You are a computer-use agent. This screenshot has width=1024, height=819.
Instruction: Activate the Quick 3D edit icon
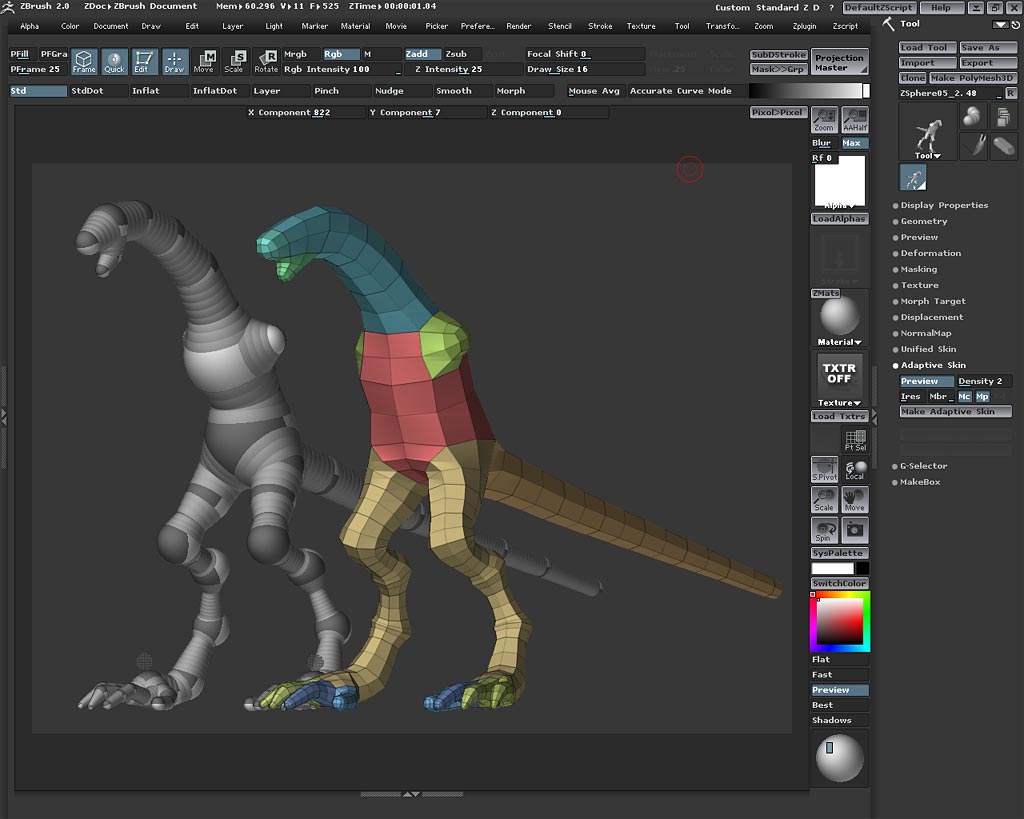114,61
